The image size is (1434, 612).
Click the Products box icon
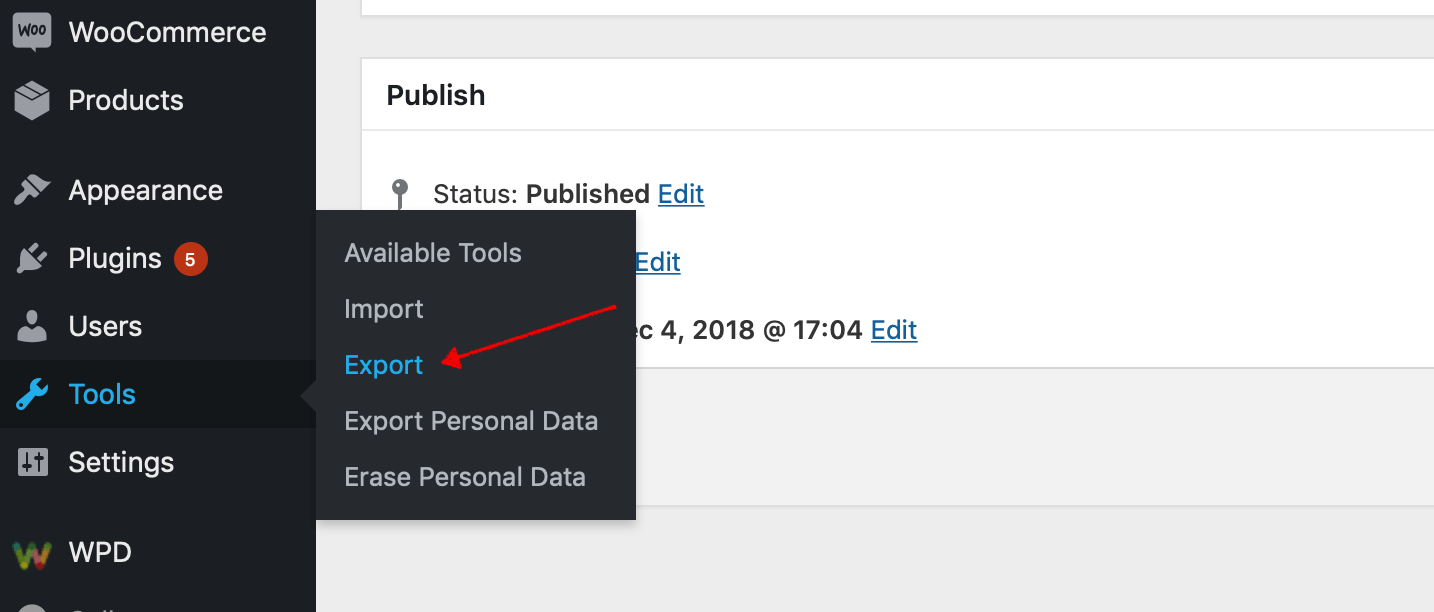click(32, 100)
